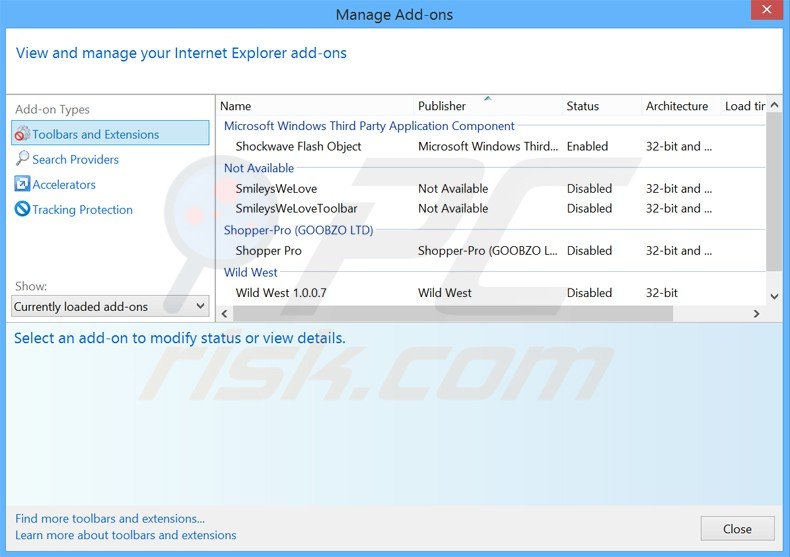Click the 32-bit architecture cell for Wild West
The height and width of the screenshot is (557, 790).
(x=662, y=293)
